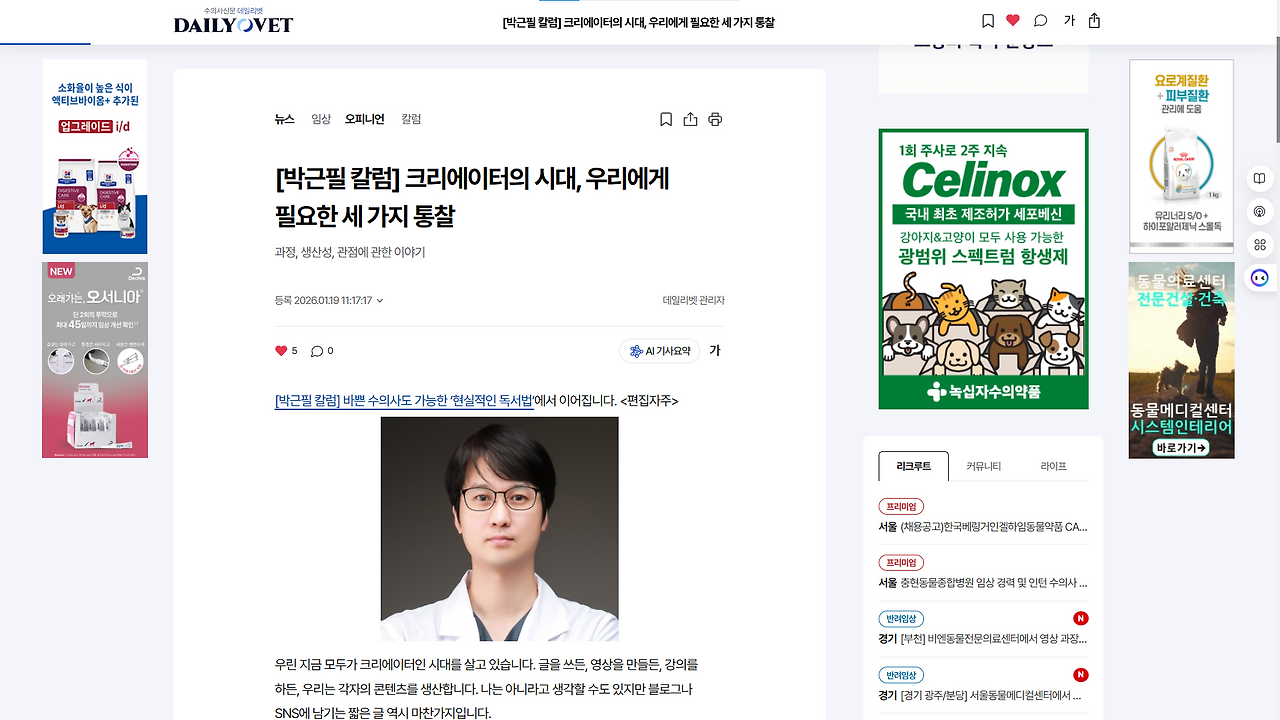
Task: Print the article with the printer icon
Action: pyautogui.click(x=715, y=119)
